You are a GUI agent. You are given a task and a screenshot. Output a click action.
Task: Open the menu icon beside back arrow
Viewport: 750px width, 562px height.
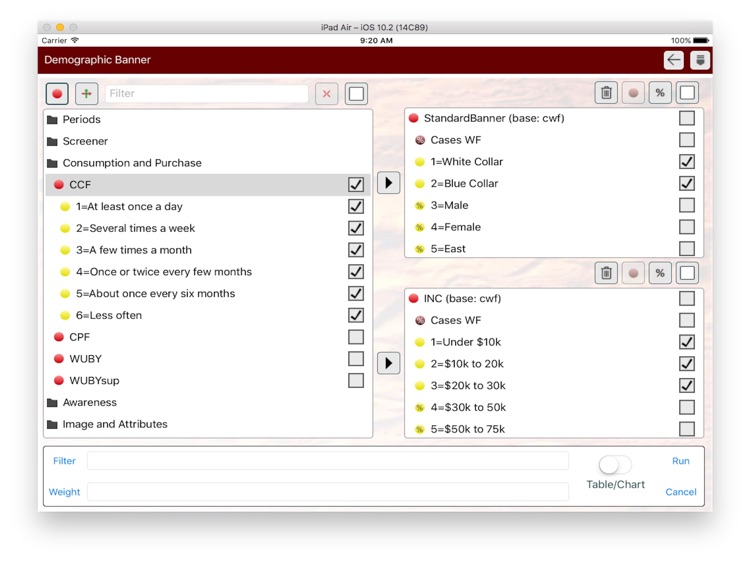tap(700, 60)
